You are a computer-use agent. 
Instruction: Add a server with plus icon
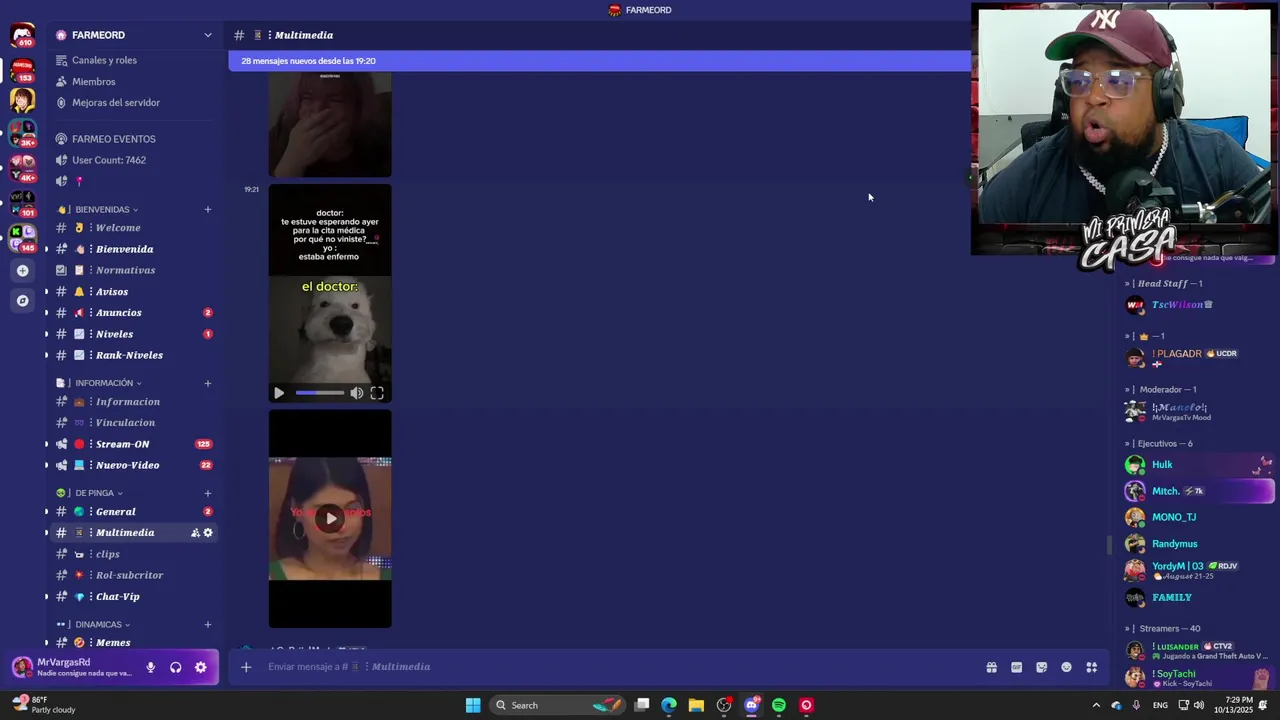(x=22, y=270)
